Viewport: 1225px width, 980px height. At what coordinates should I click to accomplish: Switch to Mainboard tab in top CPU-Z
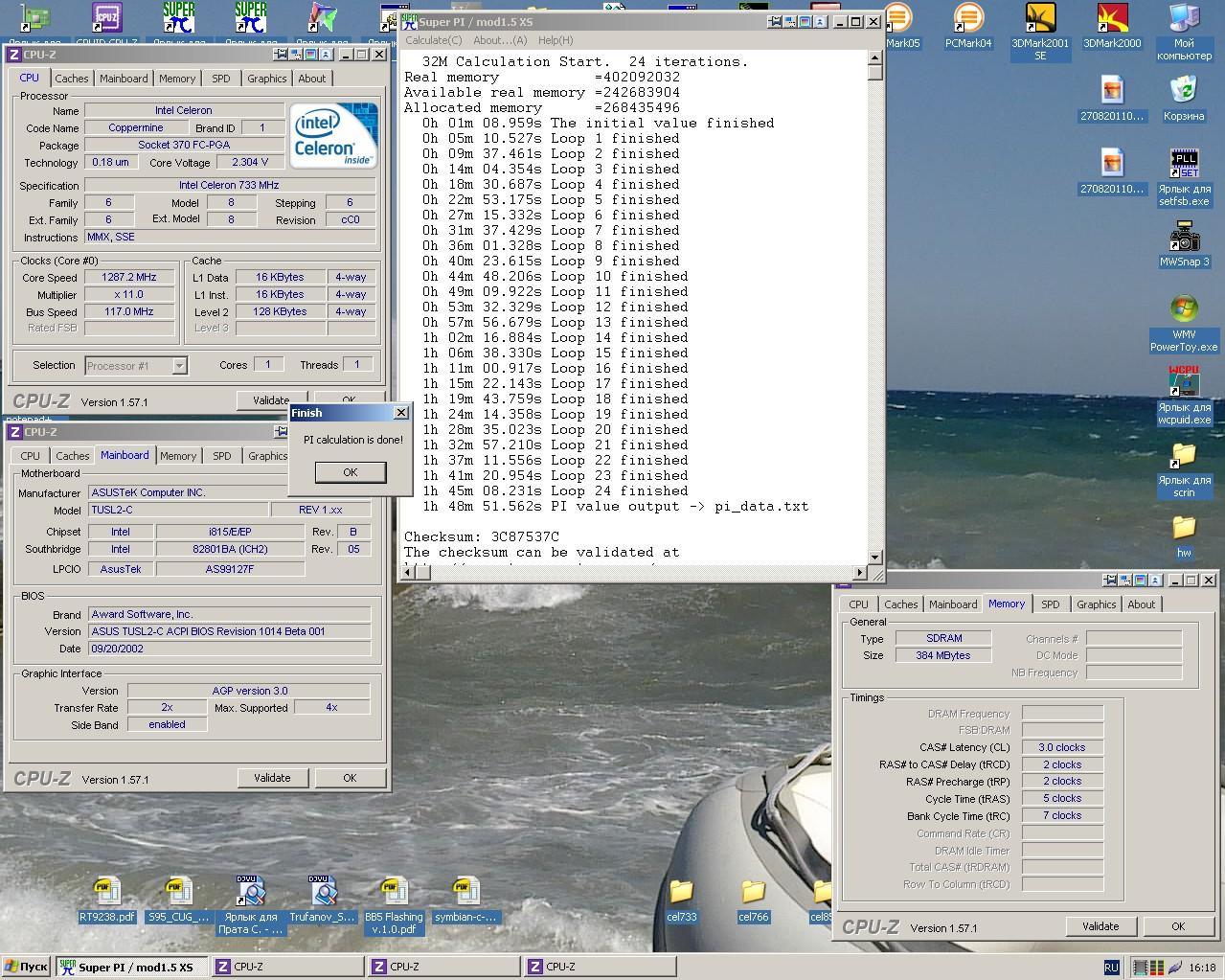124,79
